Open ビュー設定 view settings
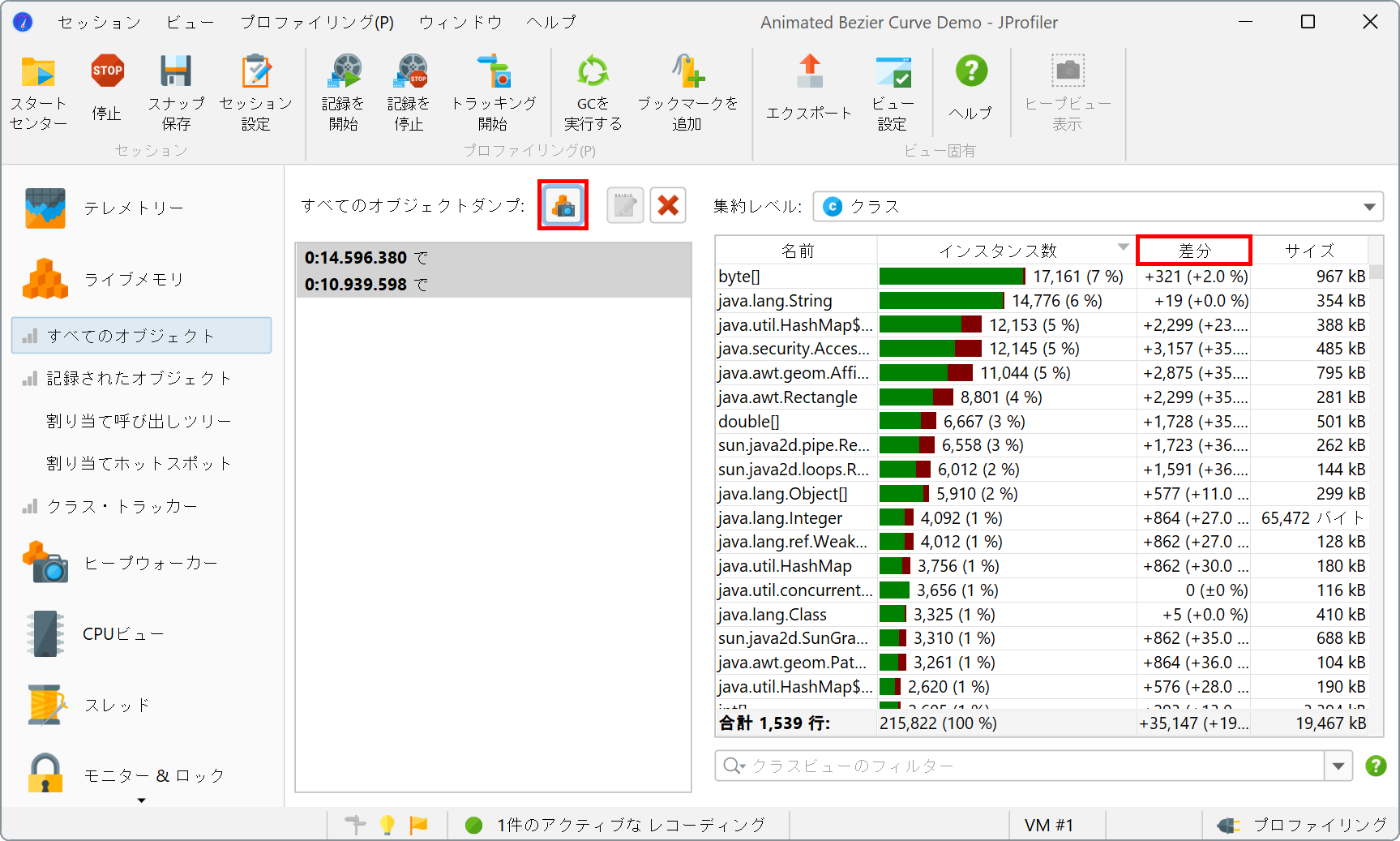Image resolution: width=1400 pixels, height=841 pixels. 893,92
